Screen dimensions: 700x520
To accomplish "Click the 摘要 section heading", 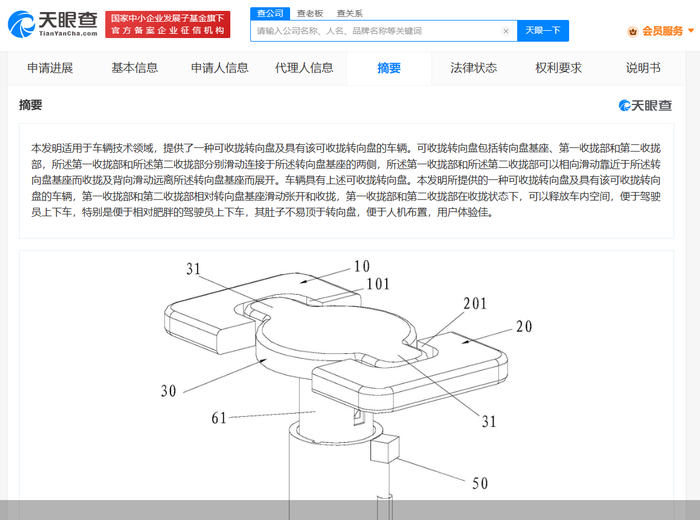I will tap(30, 105).
